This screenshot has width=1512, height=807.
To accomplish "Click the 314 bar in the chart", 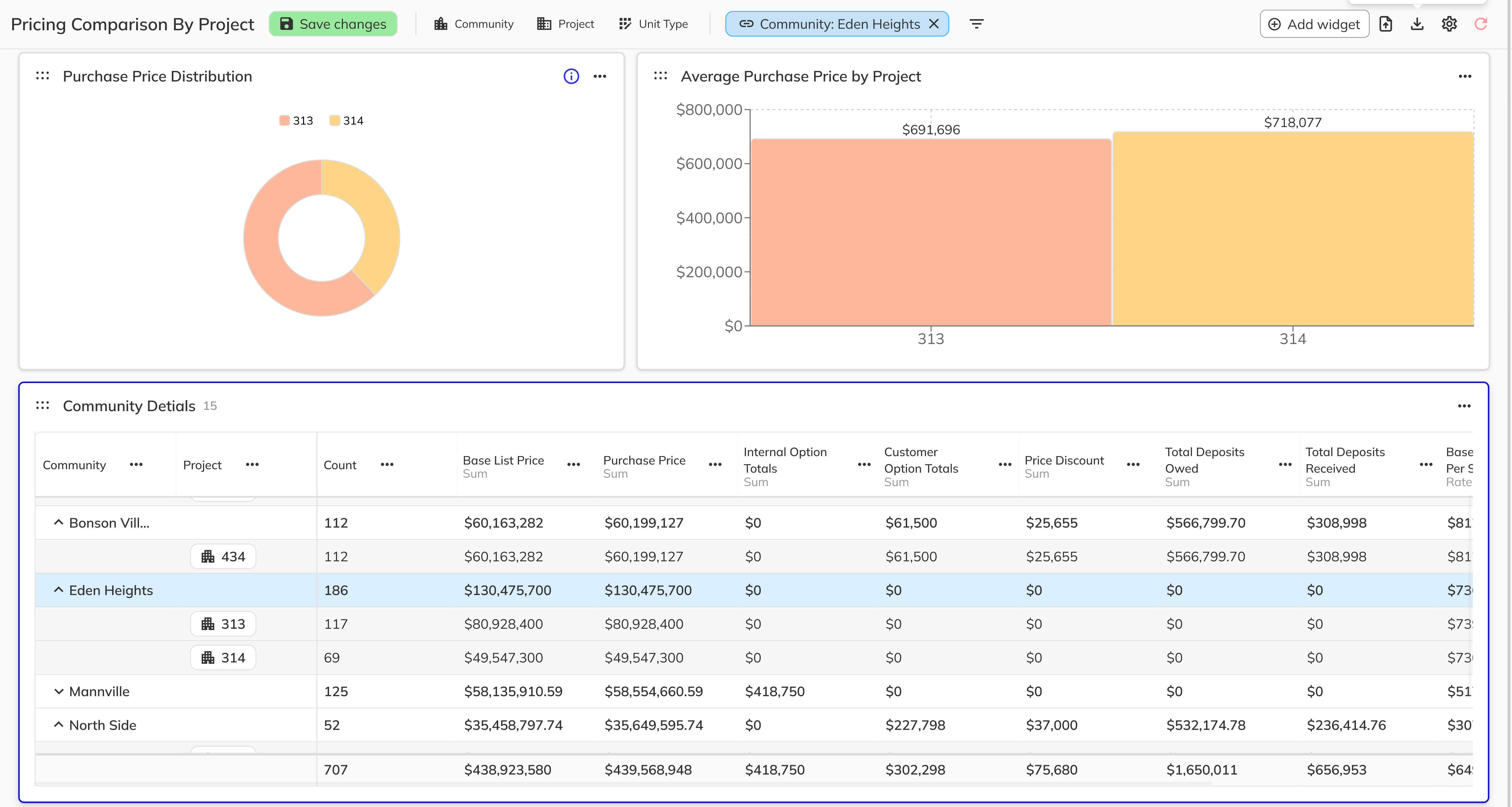I will pyautogui.click(x=1293, y=229).
